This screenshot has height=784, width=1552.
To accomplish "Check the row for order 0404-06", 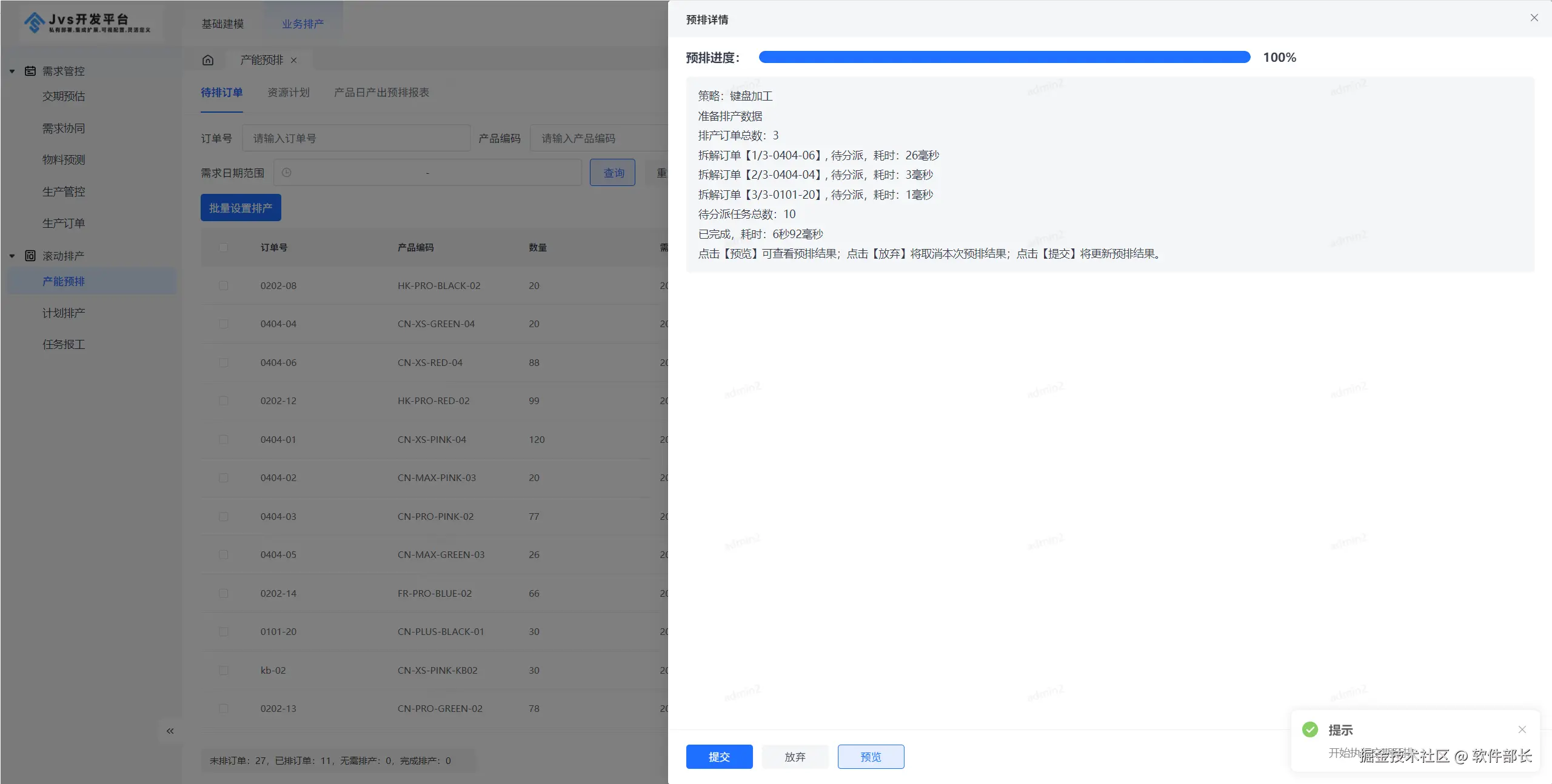I will (224, 362).
